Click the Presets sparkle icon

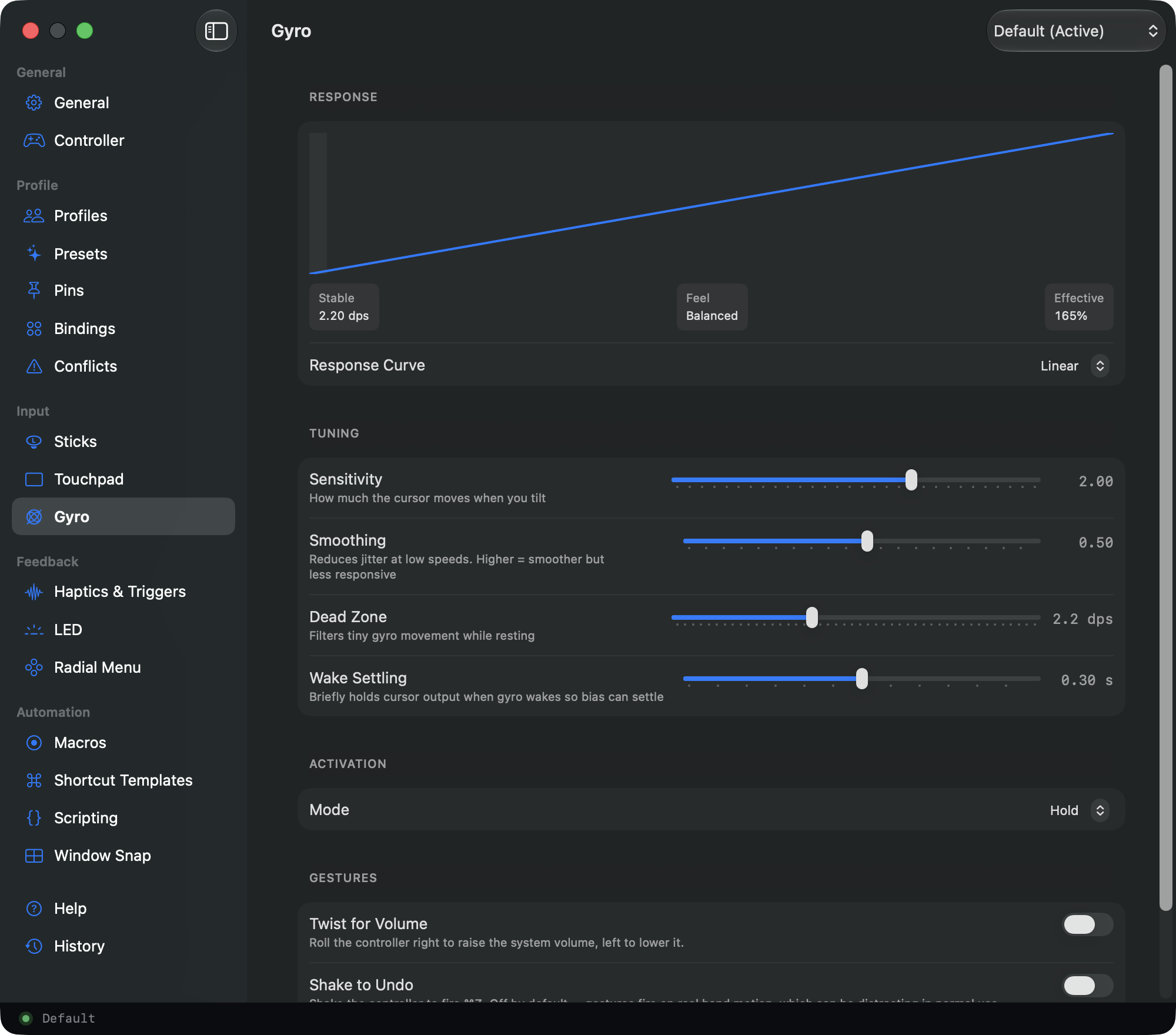pos(34,253)
